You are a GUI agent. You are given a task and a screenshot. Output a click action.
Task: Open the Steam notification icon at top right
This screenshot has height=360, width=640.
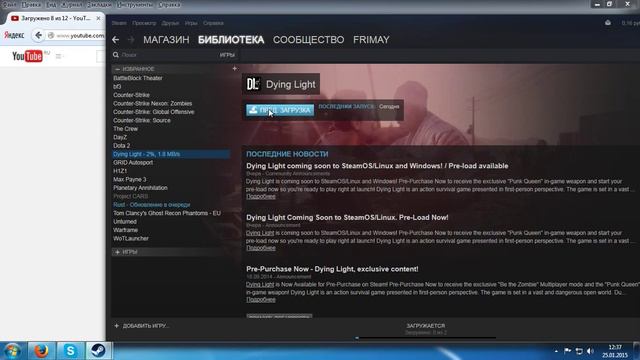pos(608,23)
